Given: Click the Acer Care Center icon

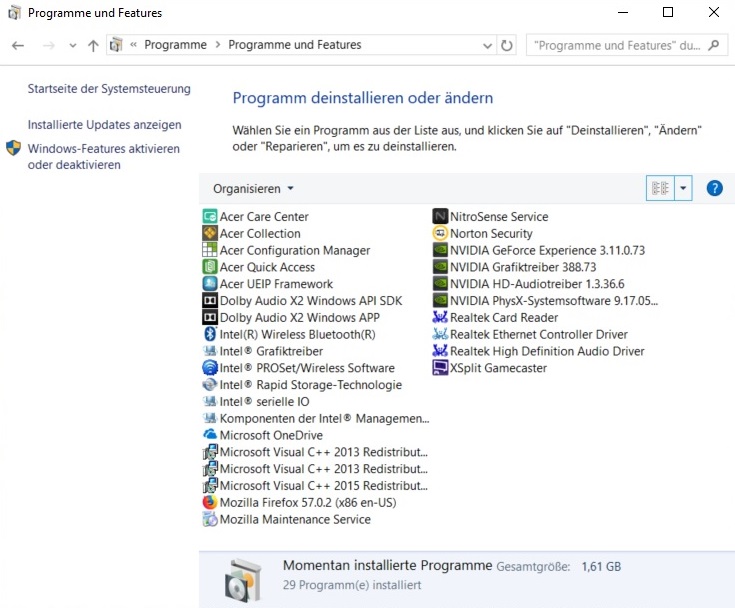Looking at the screenshot, I should (x=210, y=217).
